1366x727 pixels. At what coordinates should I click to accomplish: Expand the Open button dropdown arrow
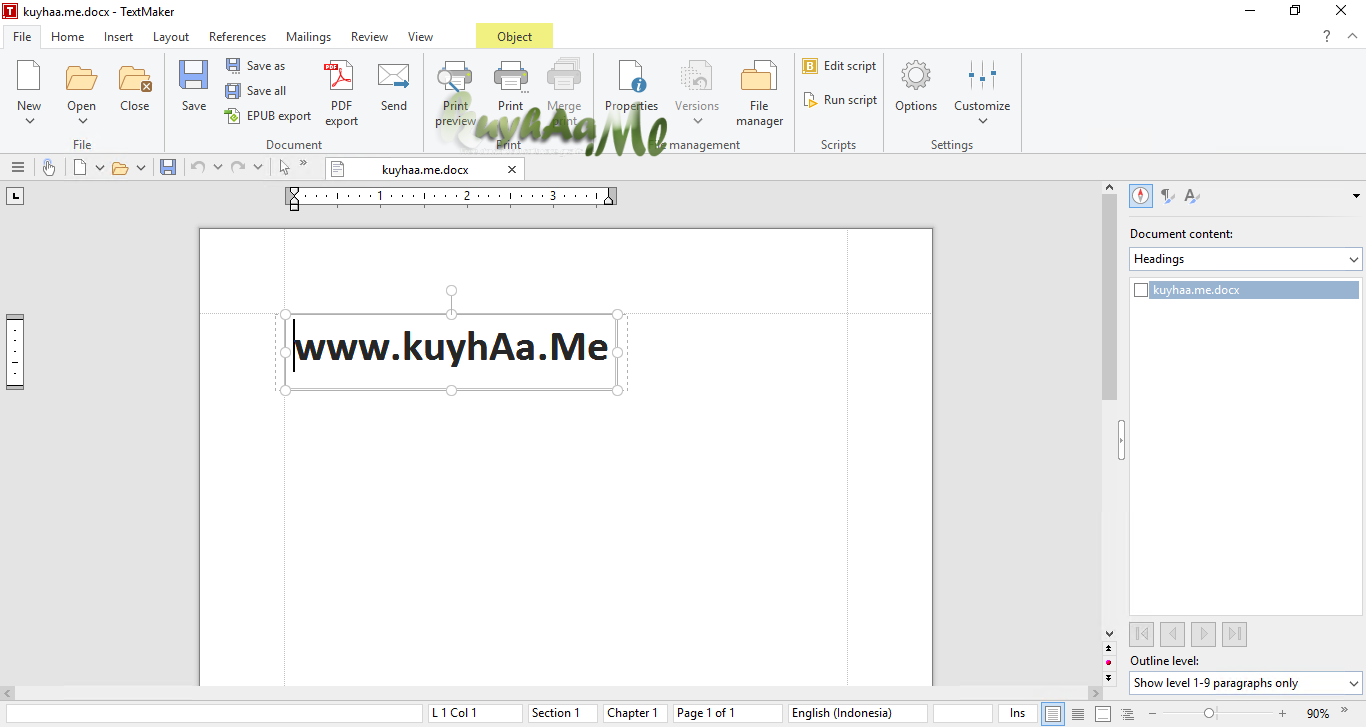point(81,121)
